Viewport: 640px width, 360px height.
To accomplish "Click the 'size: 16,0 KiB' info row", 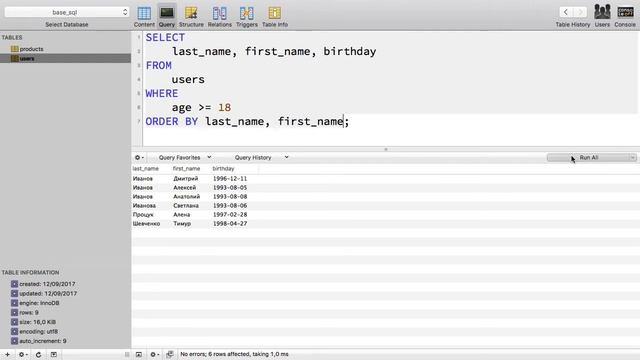I will (x=33, y=322).
